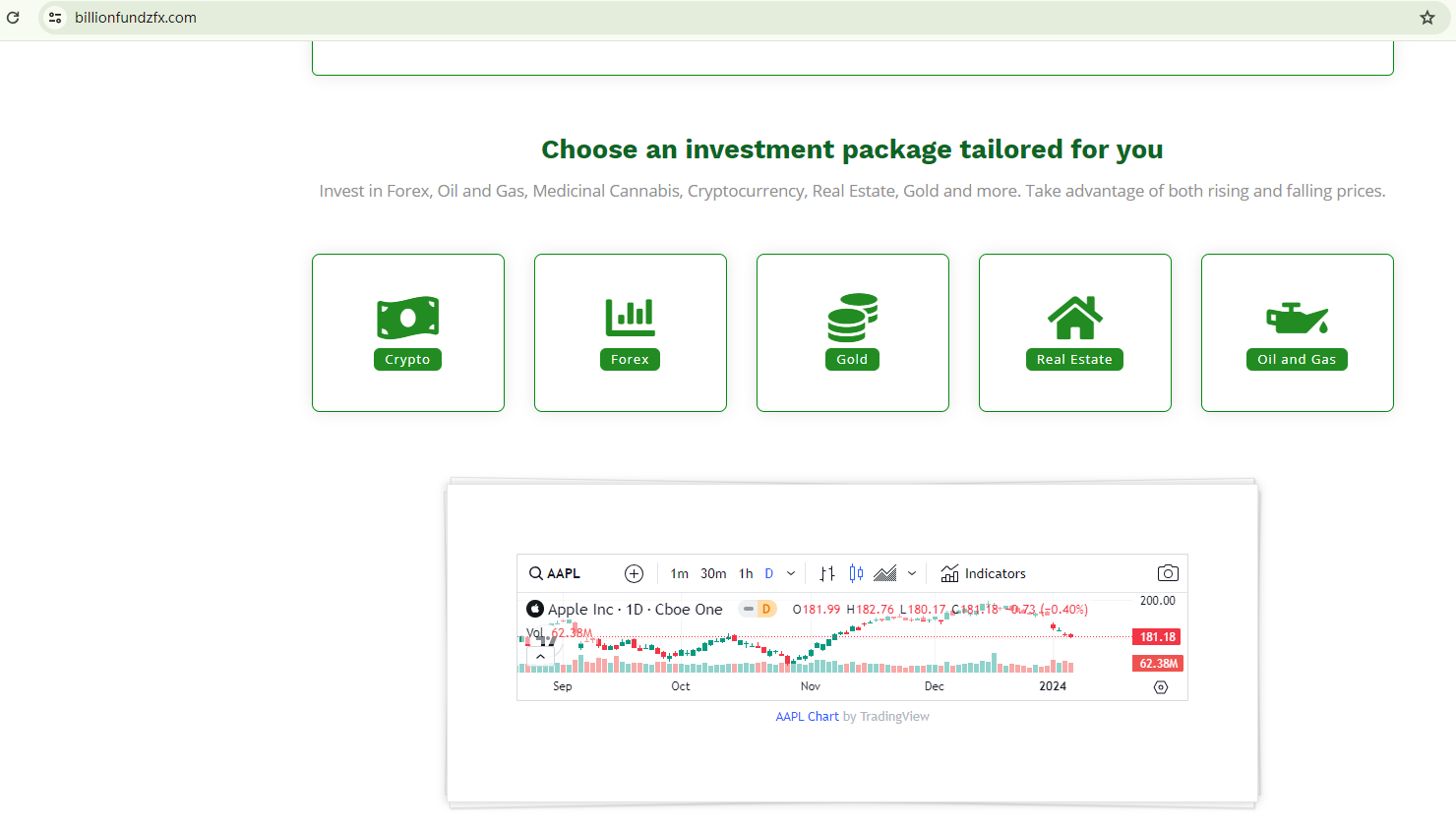1456x826 pixels.
Task: Reload the page using refresh icon
Action: click(x=14, y=18)
